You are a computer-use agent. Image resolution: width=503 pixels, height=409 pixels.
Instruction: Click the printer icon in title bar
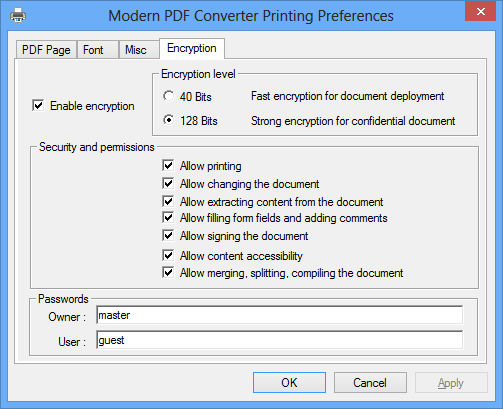coord(18,15)
